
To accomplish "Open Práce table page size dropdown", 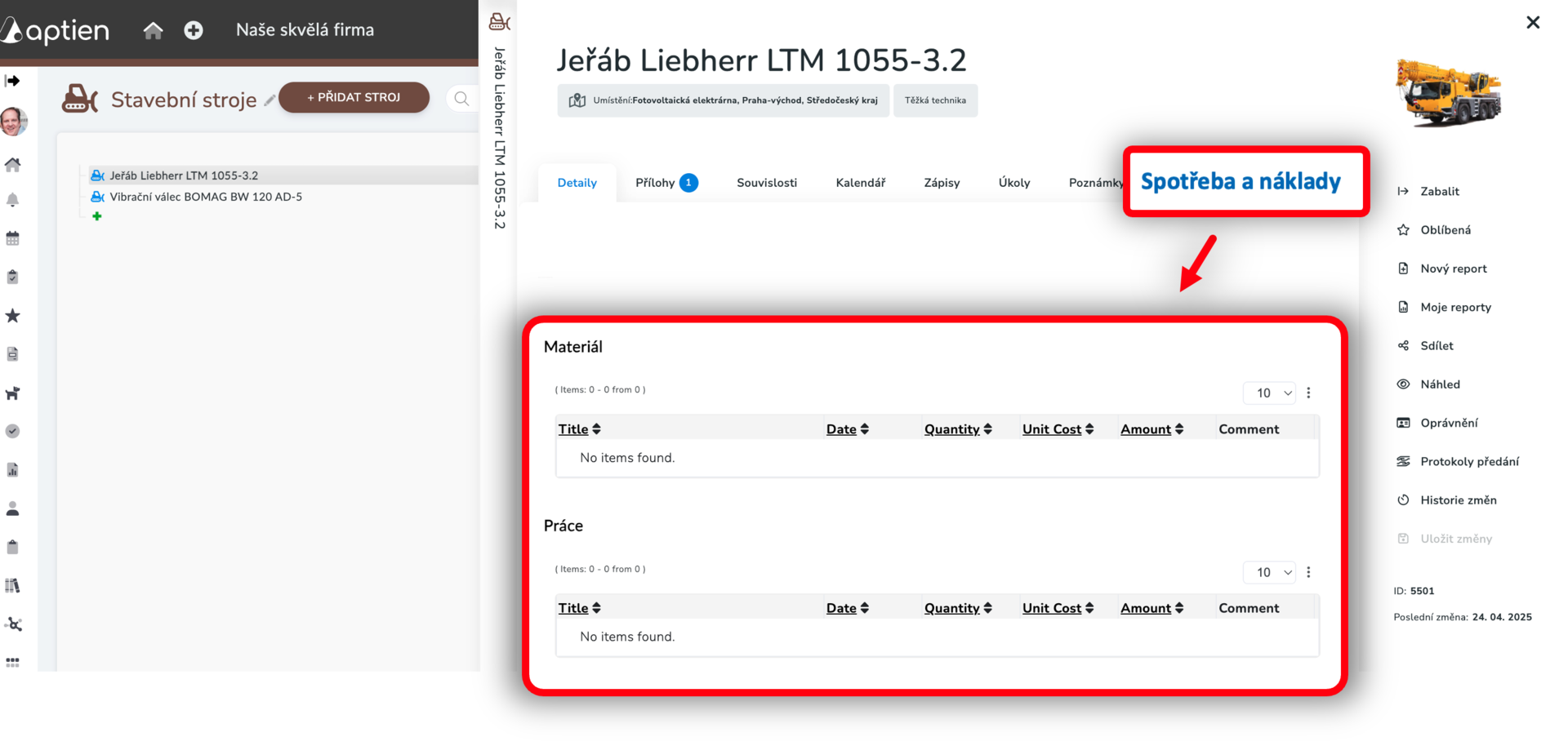I will pyautogui.click(x=1269, y=572).
